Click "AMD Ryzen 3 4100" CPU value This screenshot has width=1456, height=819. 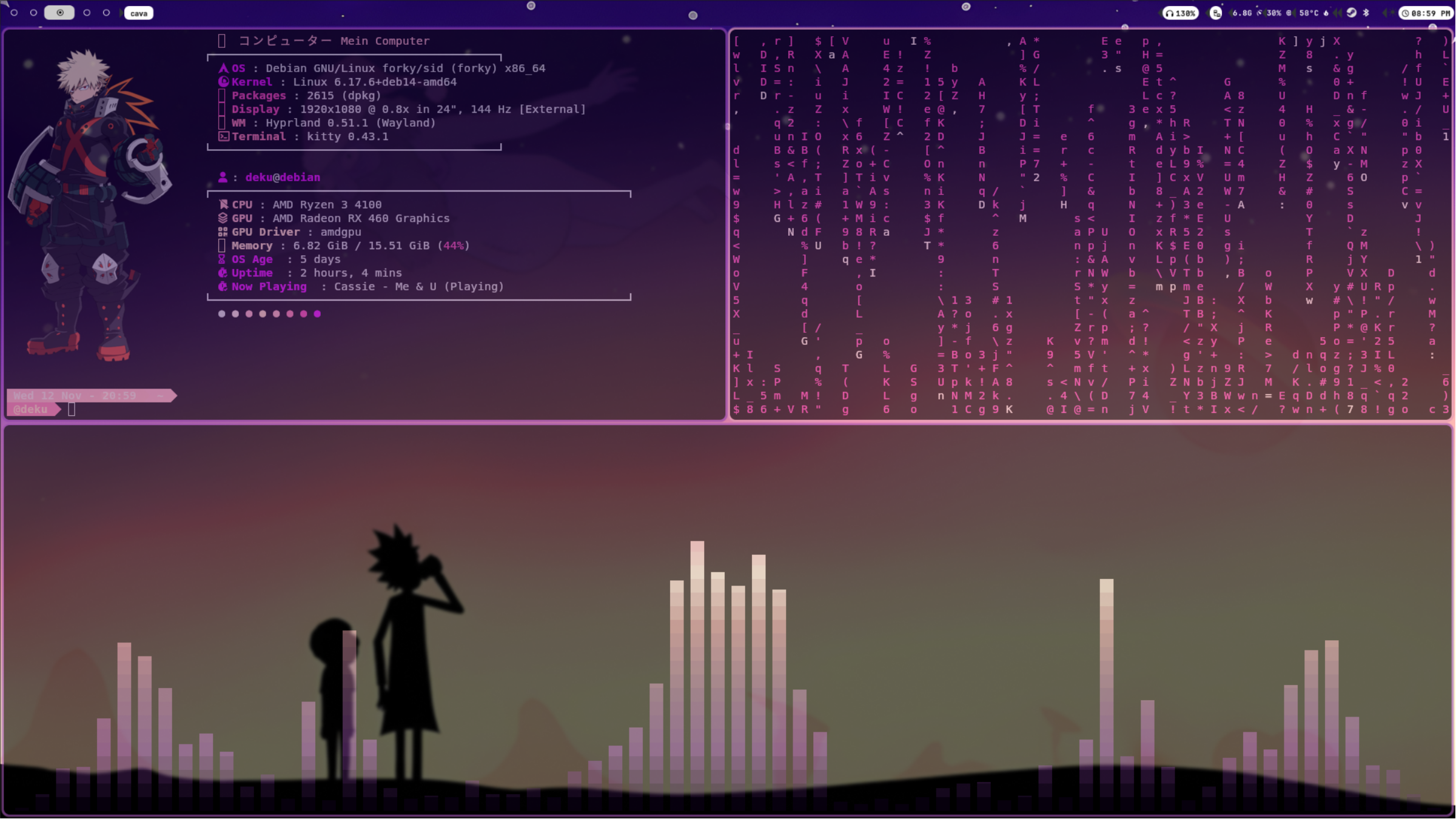pyautogui.click(x=327, y=205)
